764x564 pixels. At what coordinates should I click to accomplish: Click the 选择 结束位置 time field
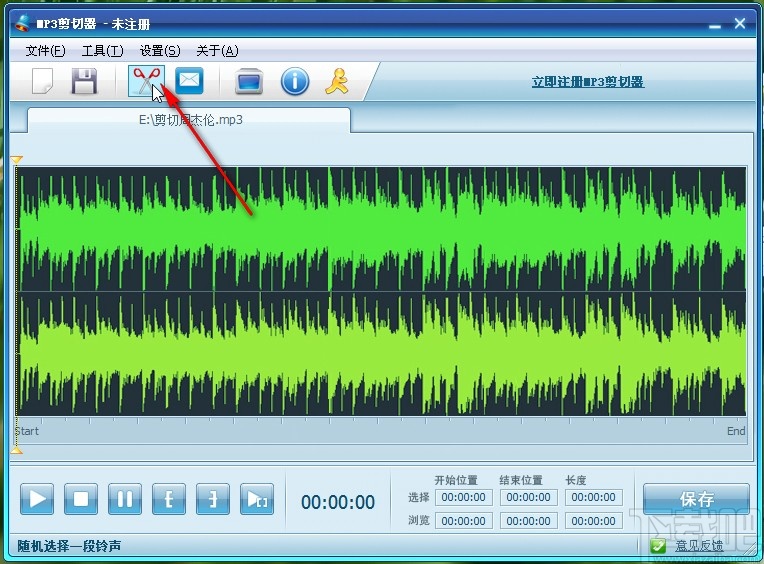pyautogui.click(x=528, y=497)
